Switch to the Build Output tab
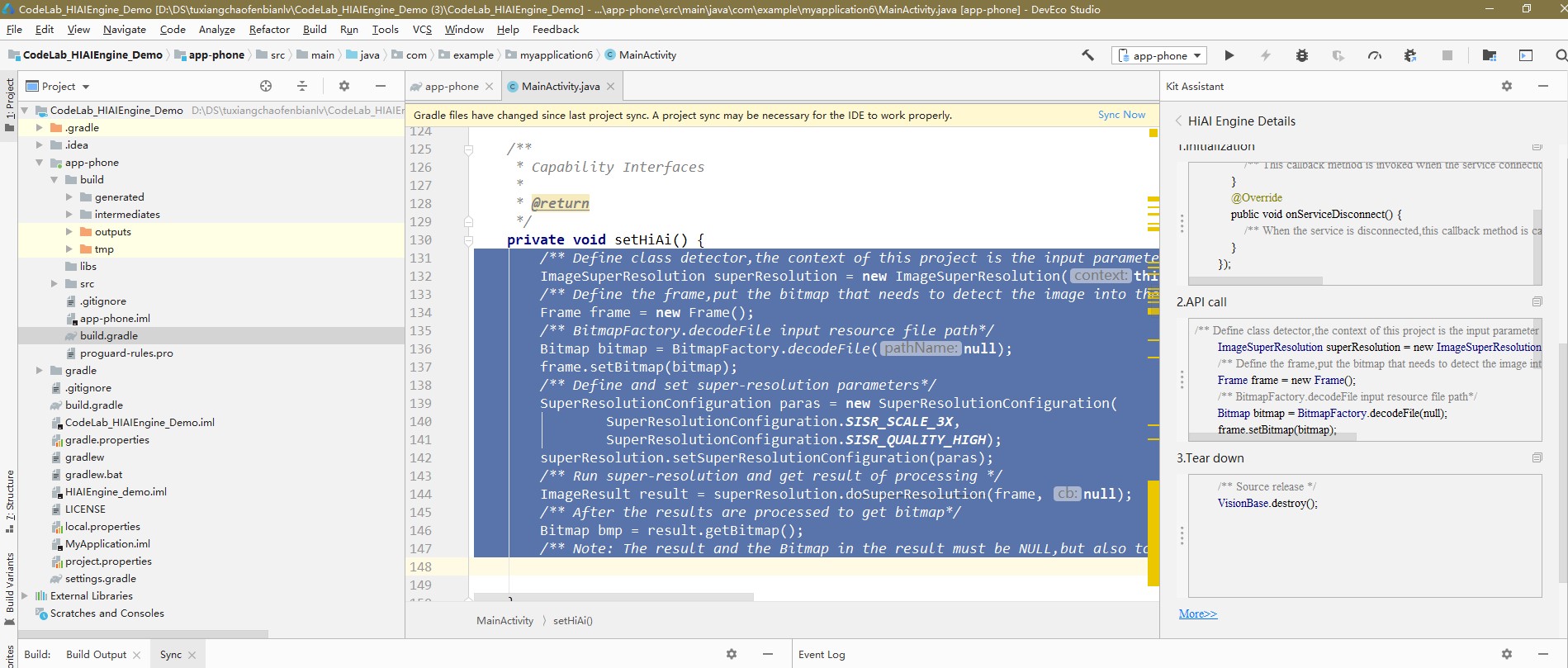 pos(96,655)
